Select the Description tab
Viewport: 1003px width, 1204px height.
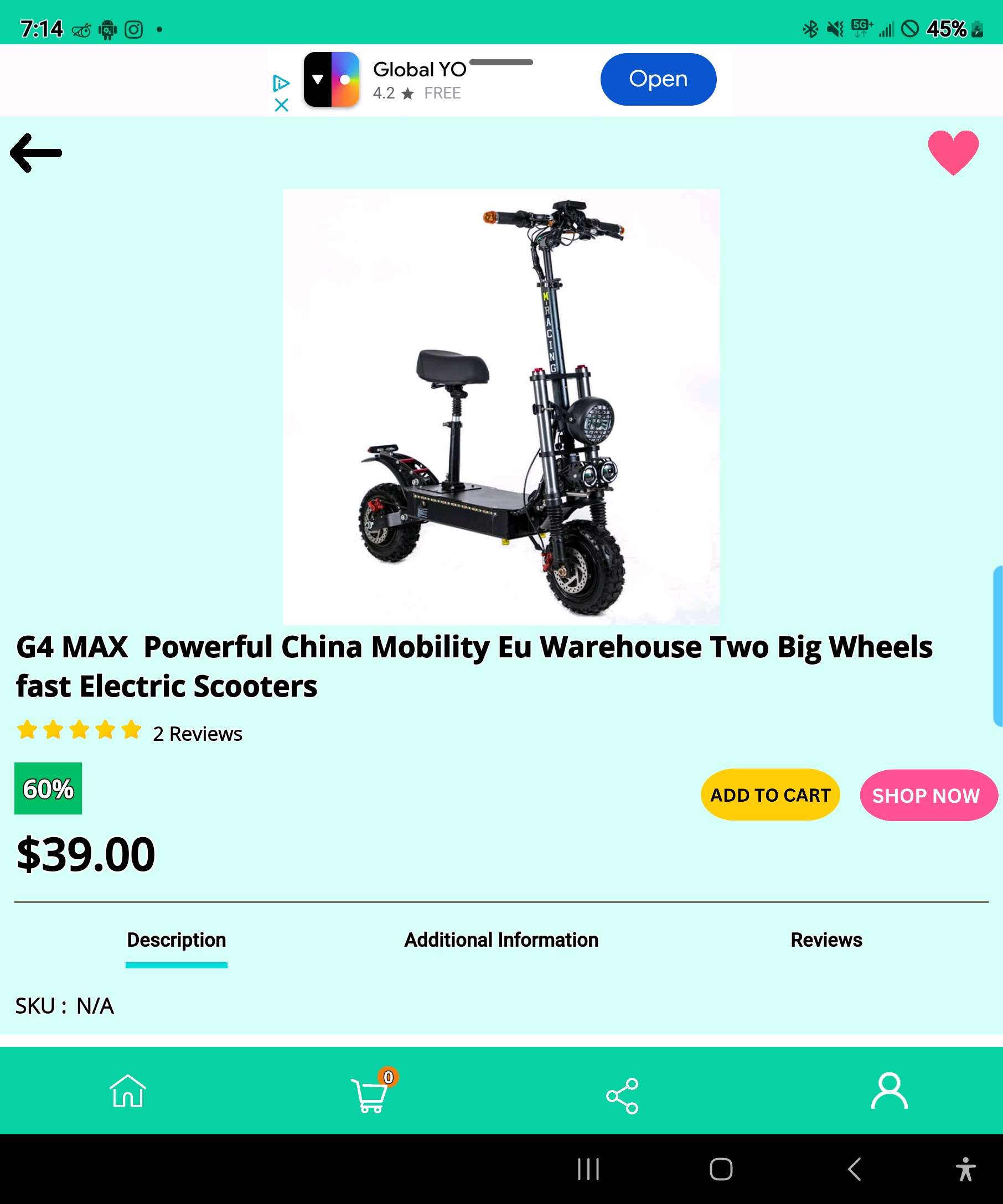pyautogui.click(x=177, y=940)
